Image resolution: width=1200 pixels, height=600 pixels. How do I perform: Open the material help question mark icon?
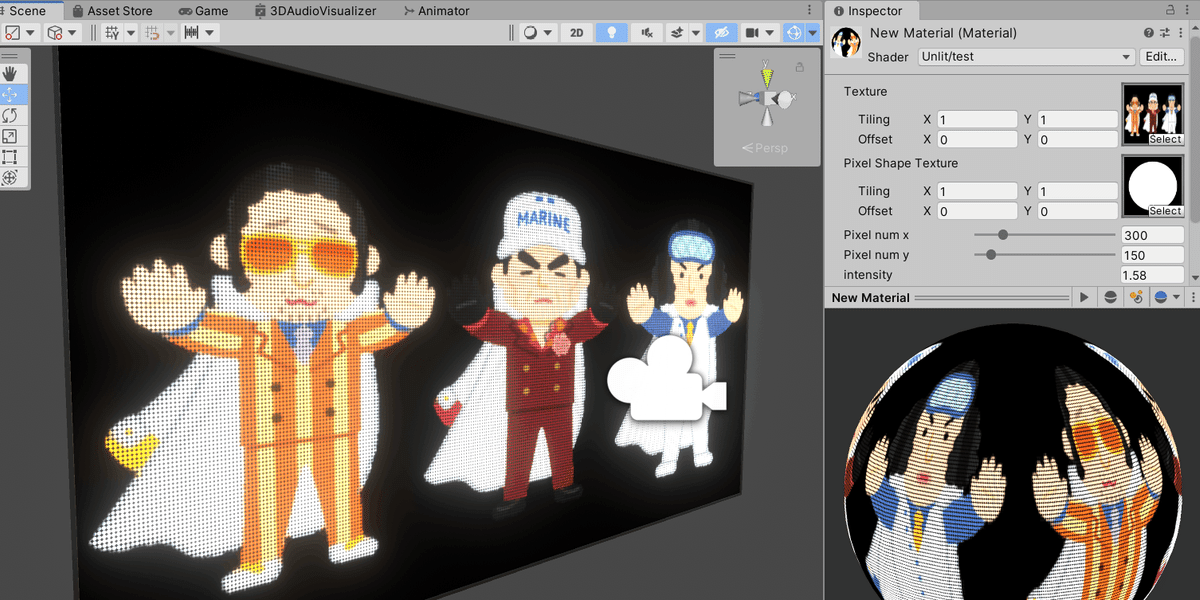pyautogui.click(x=1150, y=33)
